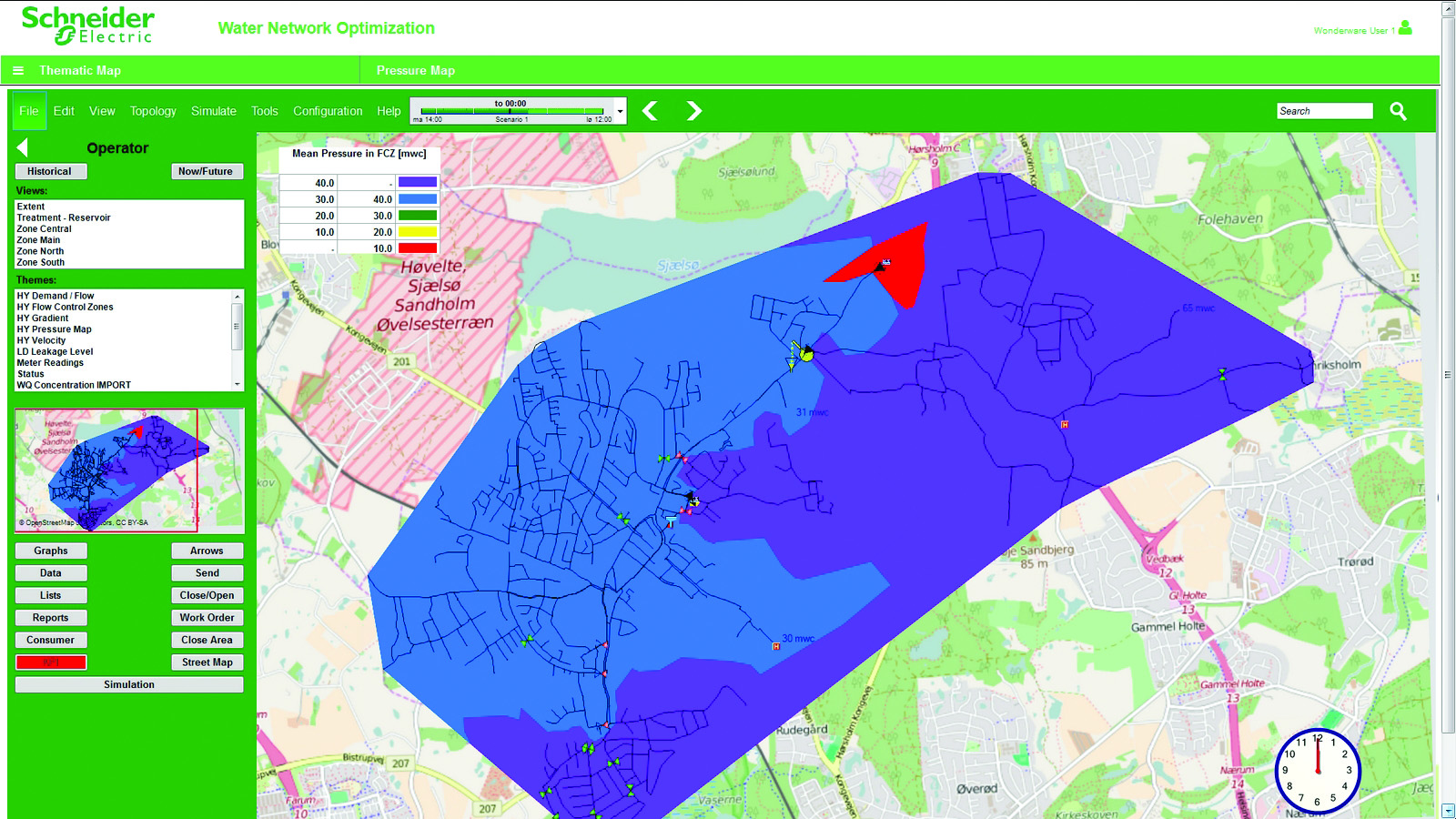This screenshot has width=1456, height=819.
Task: Toggle the red KPI button
Action: coord(51,662)
